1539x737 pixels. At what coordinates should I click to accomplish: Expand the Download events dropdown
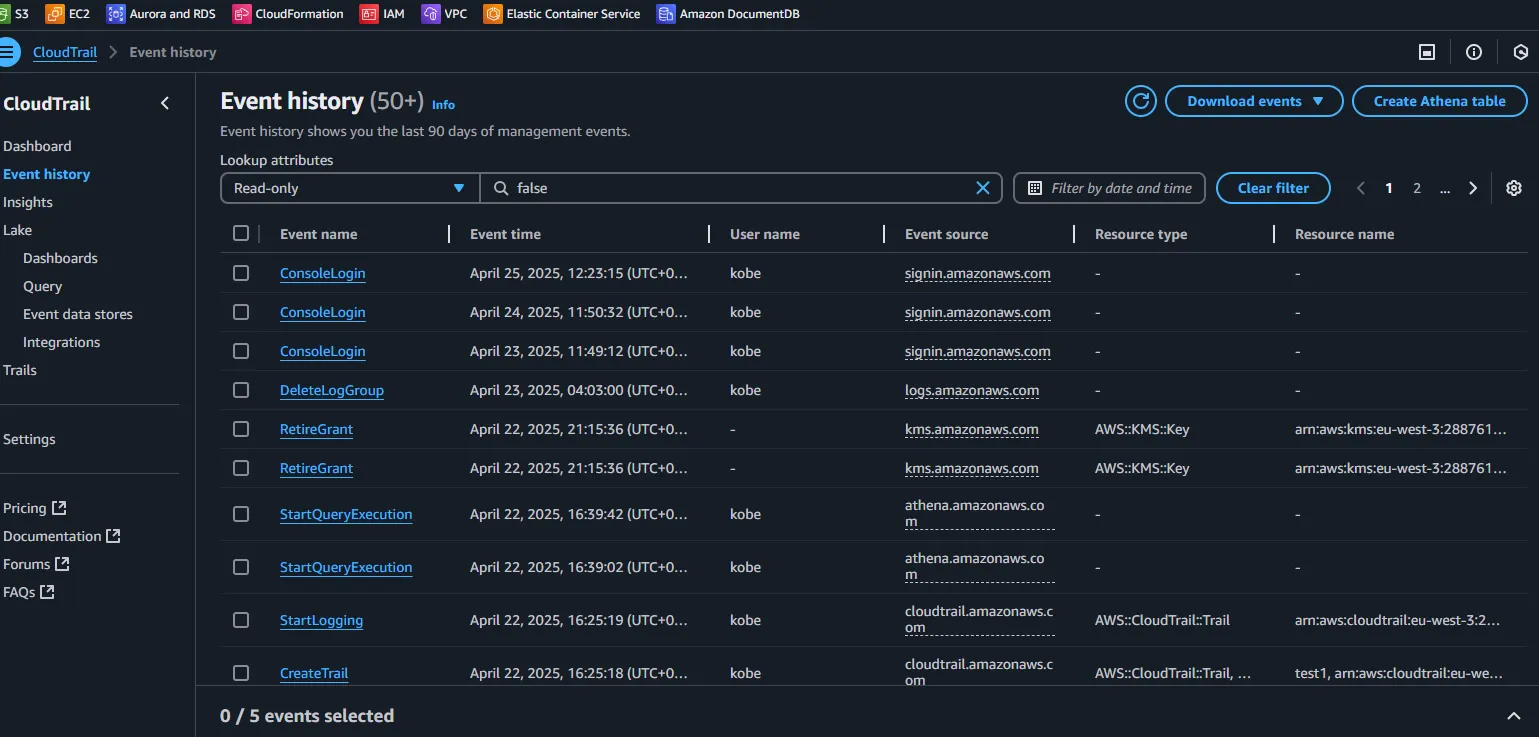pos(1254,101)
